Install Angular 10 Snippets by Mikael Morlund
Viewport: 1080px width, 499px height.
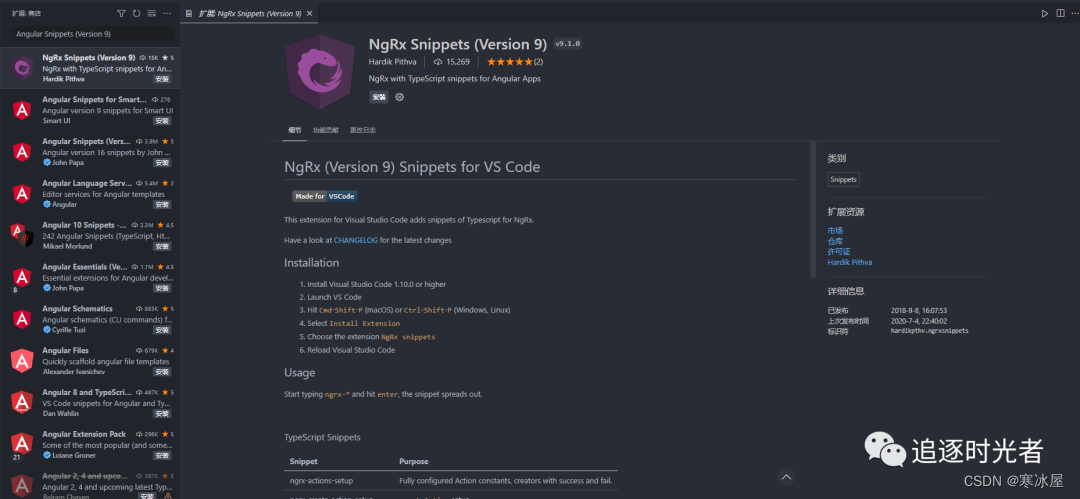[x=162, y=247]
